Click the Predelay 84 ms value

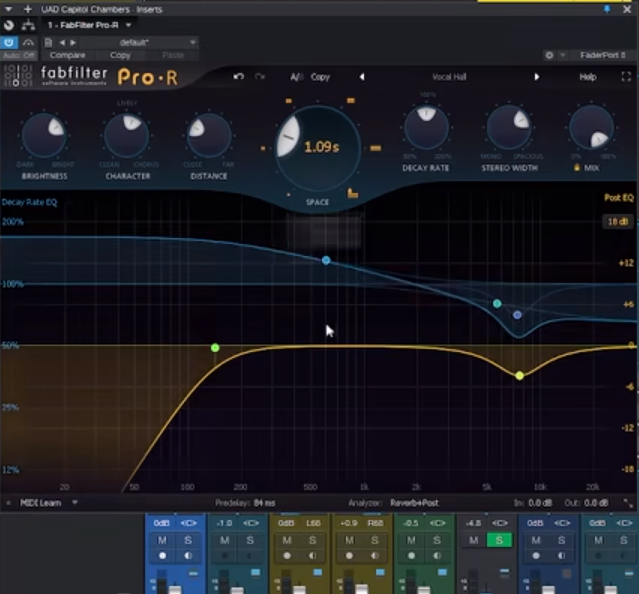264,503
